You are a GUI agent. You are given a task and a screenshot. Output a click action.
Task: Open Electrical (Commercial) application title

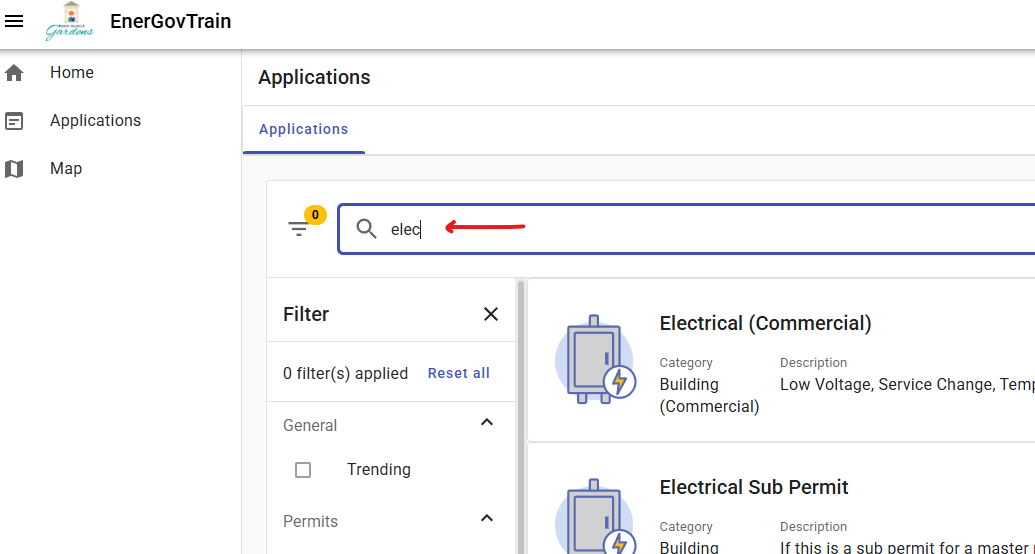pos(765,323)
